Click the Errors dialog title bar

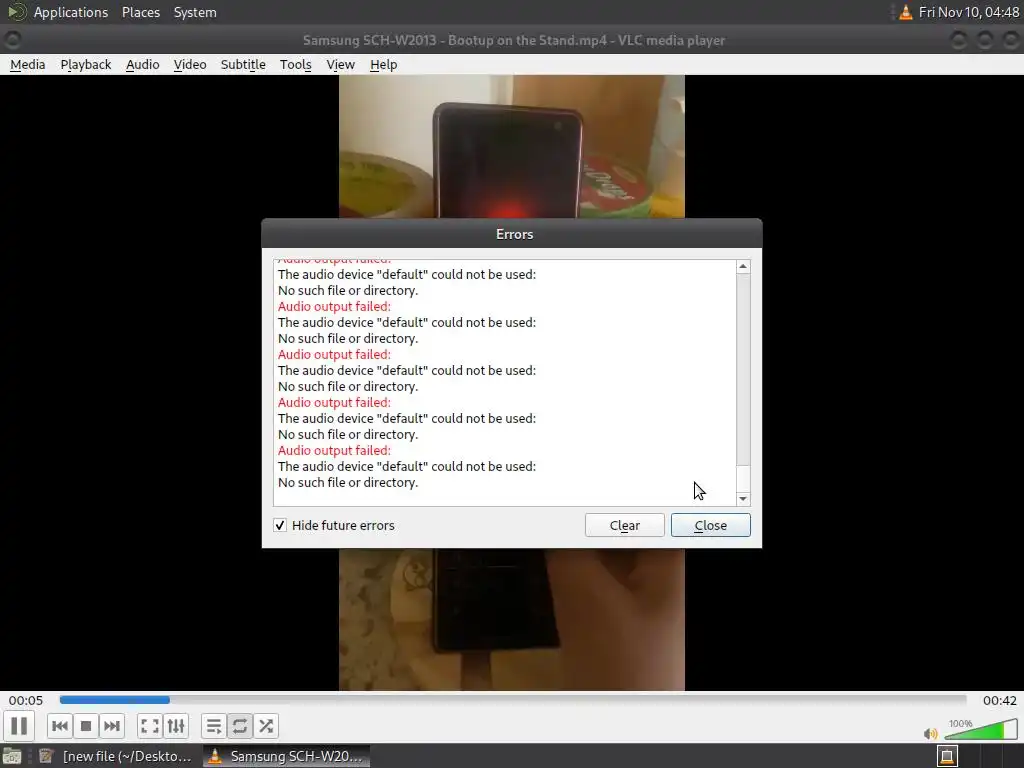[x=512, y=234]
